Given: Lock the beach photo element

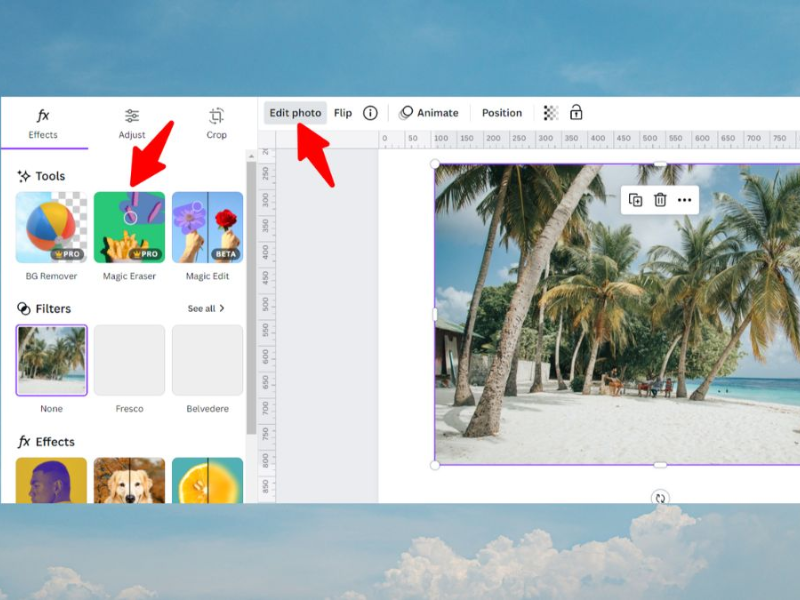Looking at the screenshot, I should coord(576,112).
